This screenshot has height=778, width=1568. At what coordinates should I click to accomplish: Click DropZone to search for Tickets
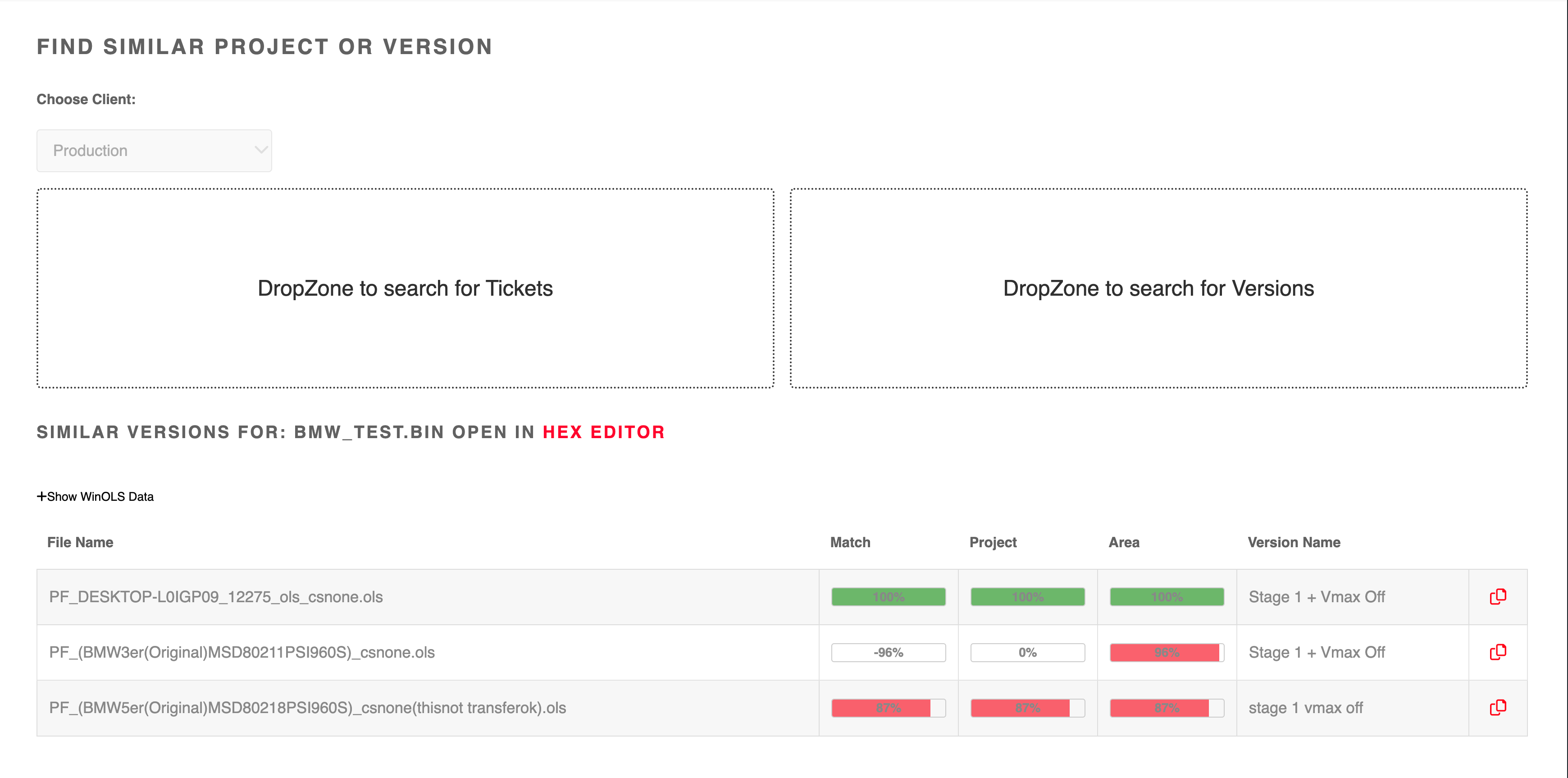405,288
